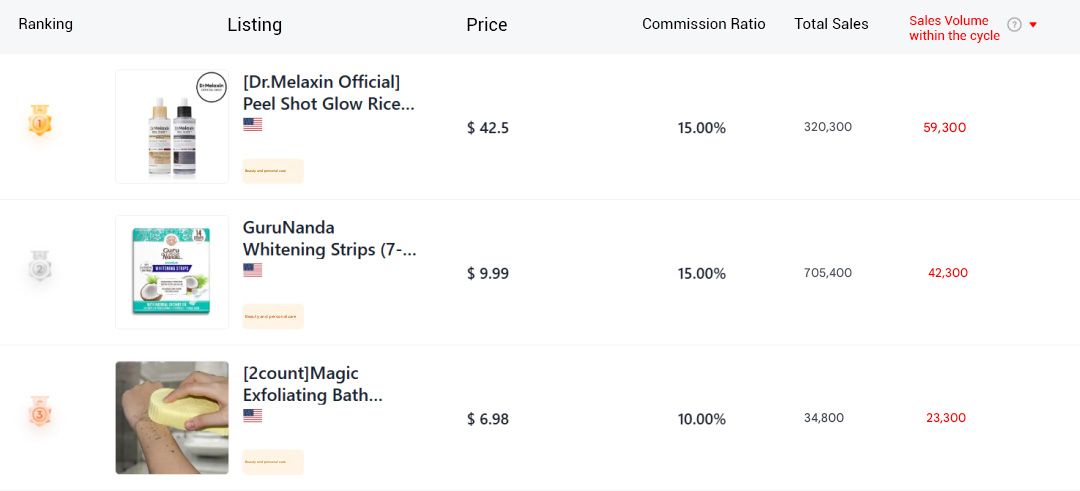Screen dimensions: 1080x491
Task: Click the US flag under Dr.Melaxin listing
Action: [x=253, y=125]
